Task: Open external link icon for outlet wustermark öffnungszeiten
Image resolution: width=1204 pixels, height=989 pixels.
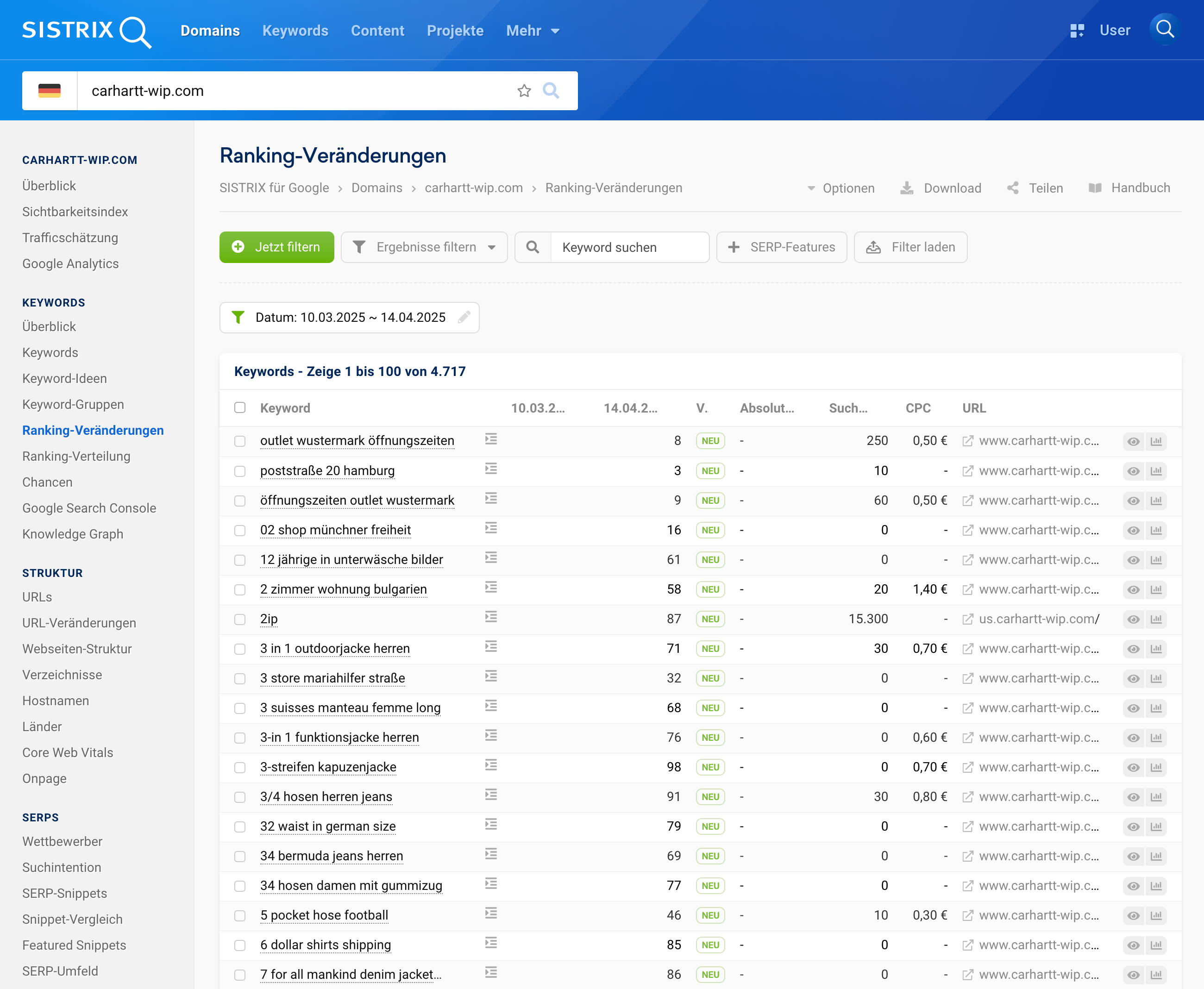Action: (x=967, y=441)
